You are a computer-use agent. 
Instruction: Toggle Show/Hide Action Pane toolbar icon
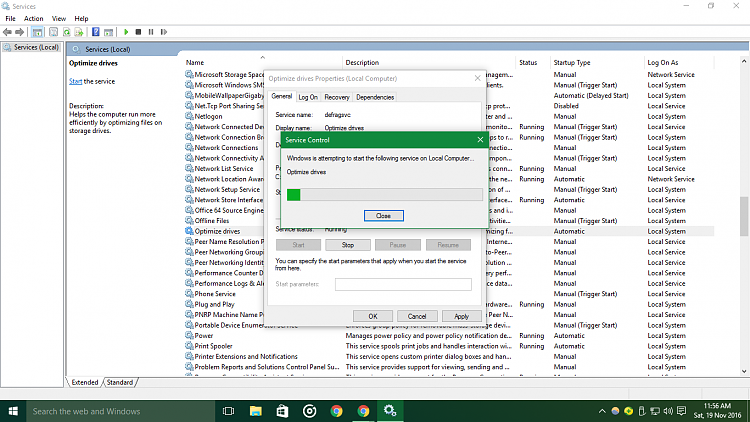[x=109, y=32]
